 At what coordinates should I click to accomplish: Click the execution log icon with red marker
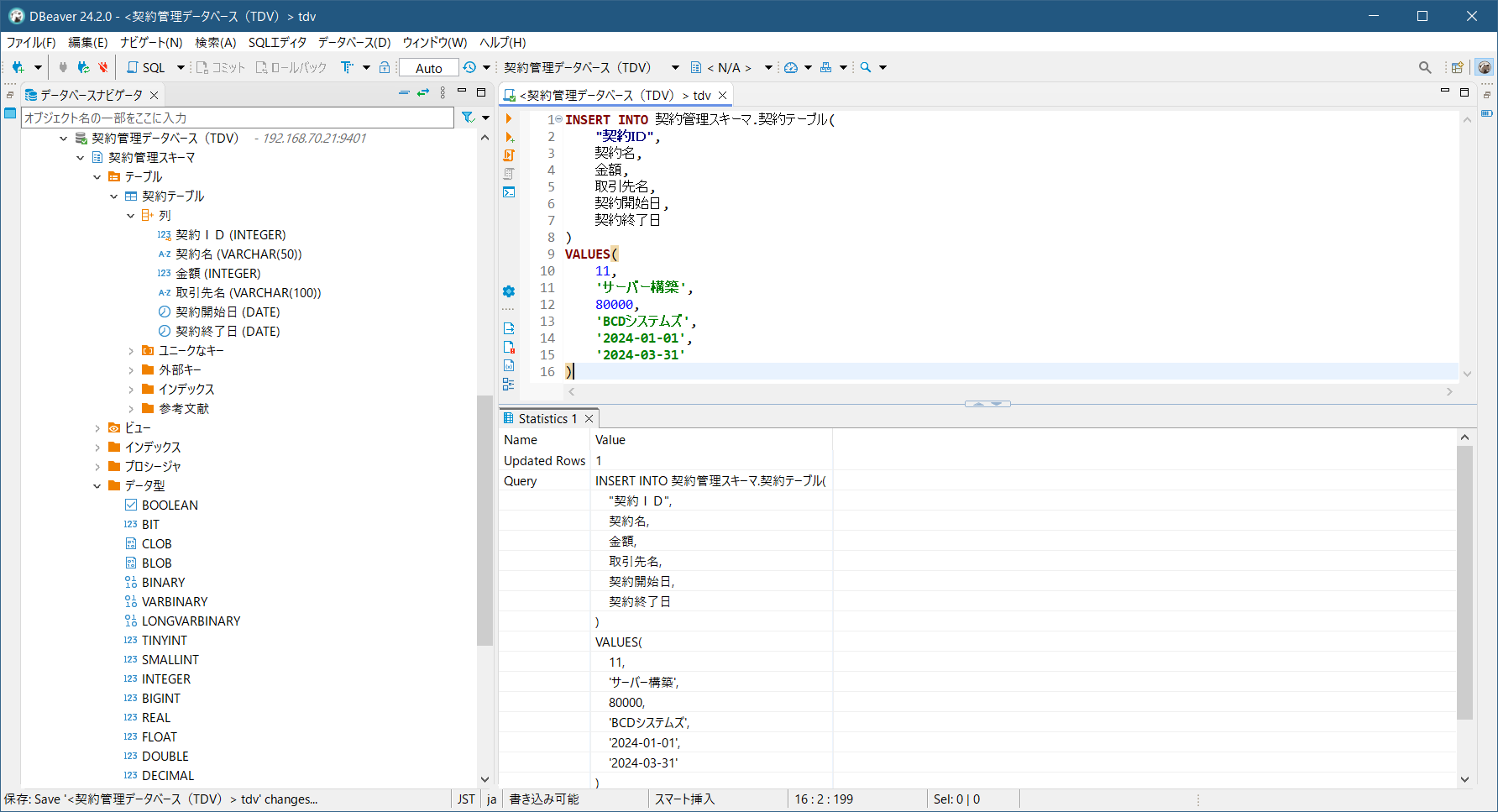pos(509,347)
